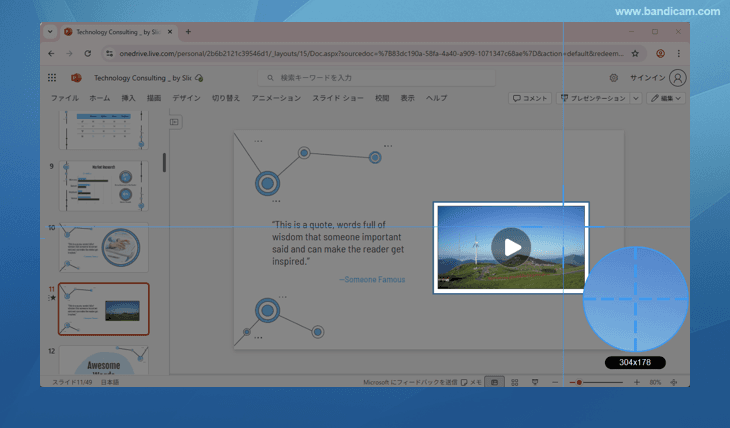
Task: Click the browser forward arrow
Action: tap(69, 54)
